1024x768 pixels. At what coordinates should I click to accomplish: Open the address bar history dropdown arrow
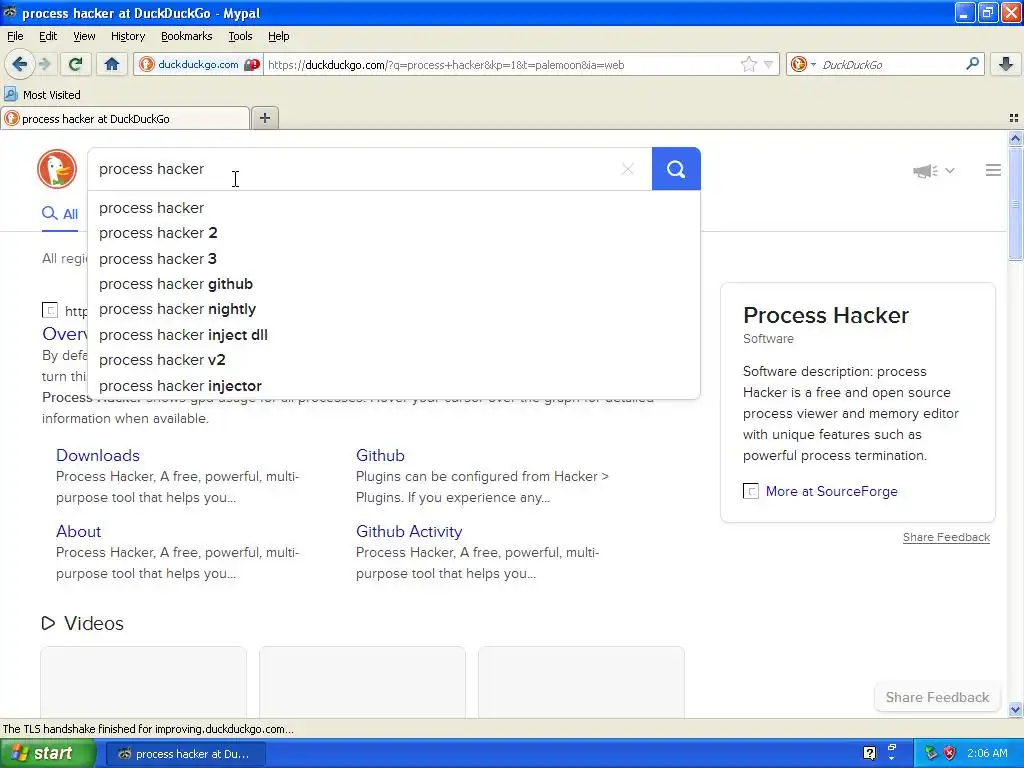tap(769, 64)
